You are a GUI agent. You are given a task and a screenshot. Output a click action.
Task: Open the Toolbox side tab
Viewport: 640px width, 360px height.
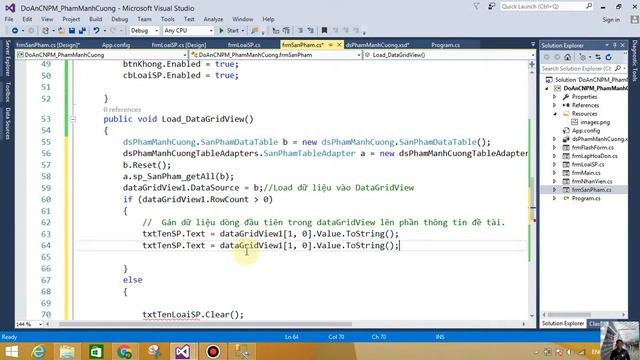point(7,91)
